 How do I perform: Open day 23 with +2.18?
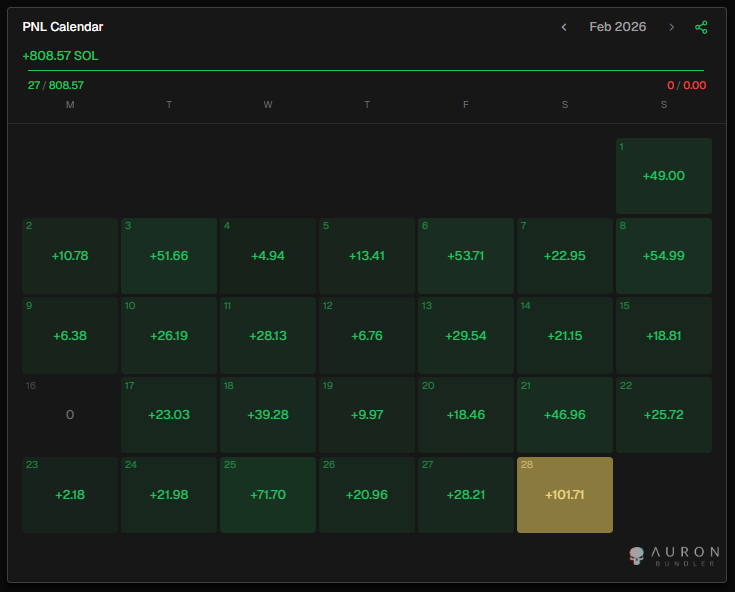point(70,495)
